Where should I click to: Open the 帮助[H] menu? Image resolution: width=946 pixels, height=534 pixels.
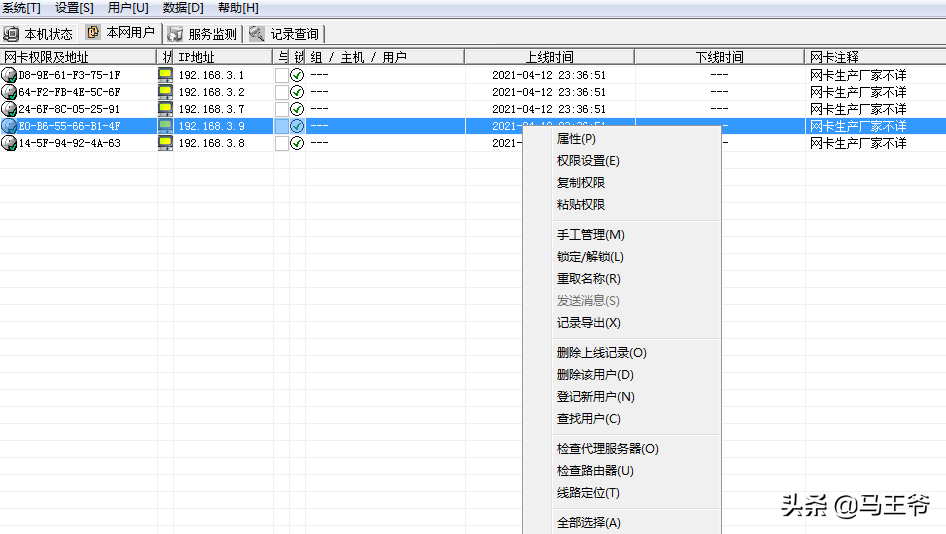click(238, 8)
